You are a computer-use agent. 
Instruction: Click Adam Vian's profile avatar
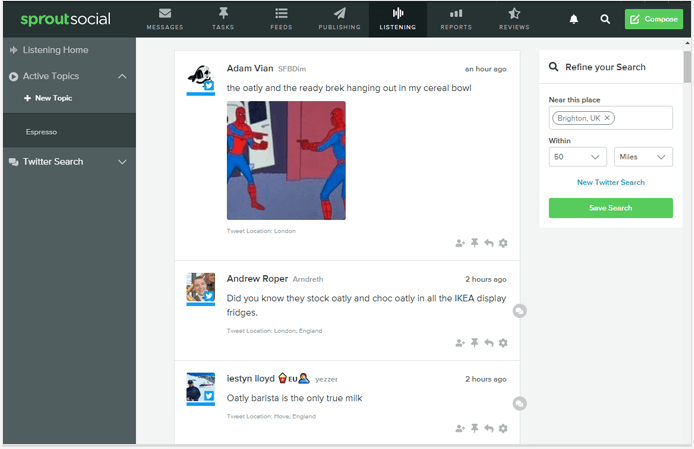point(200,79)
